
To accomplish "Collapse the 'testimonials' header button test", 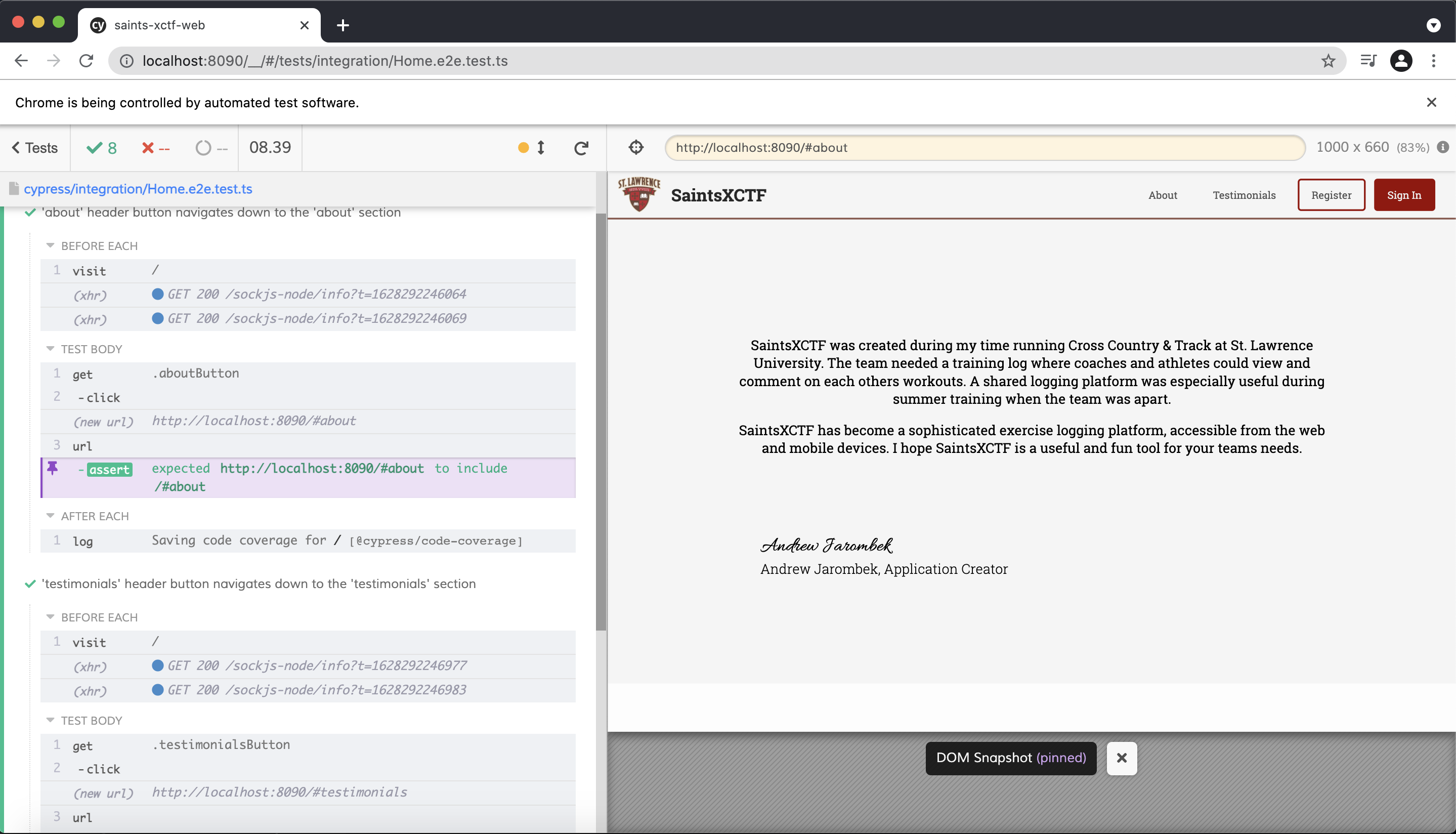I will [x=258, y=583].
